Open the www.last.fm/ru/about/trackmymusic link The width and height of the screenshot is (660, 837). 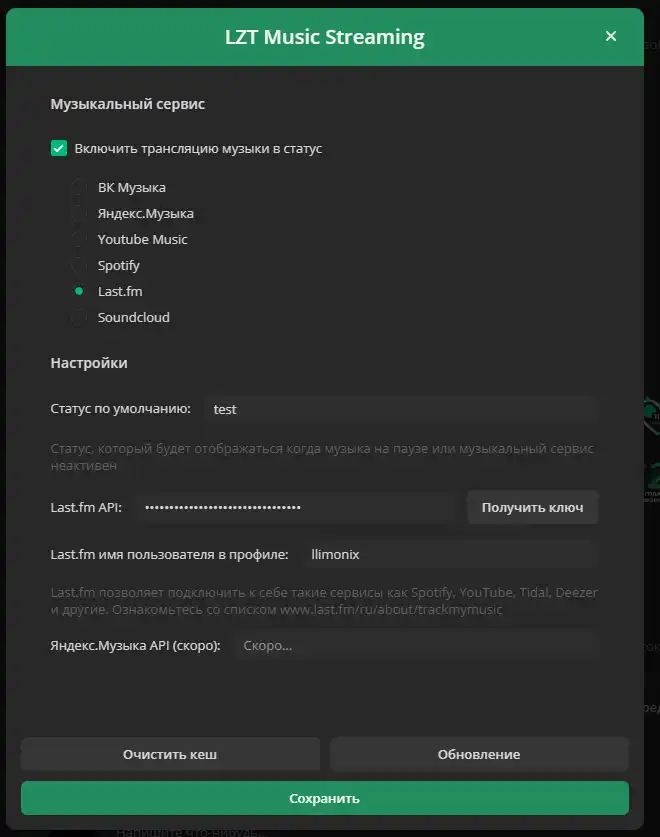click(390, 609)
